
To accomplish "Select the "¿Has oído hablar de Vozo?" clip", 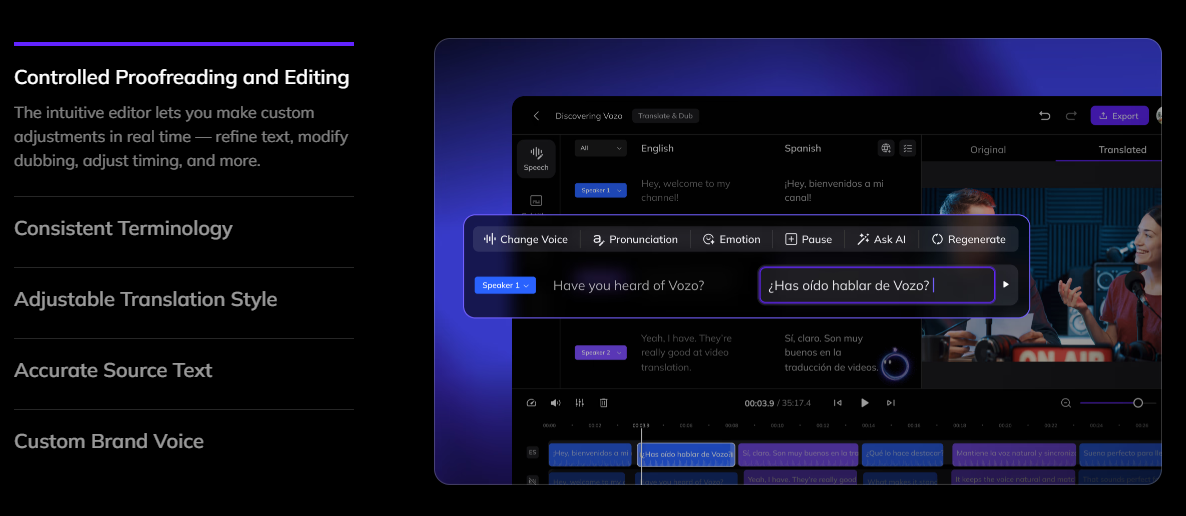I will (x=686, y=454).
